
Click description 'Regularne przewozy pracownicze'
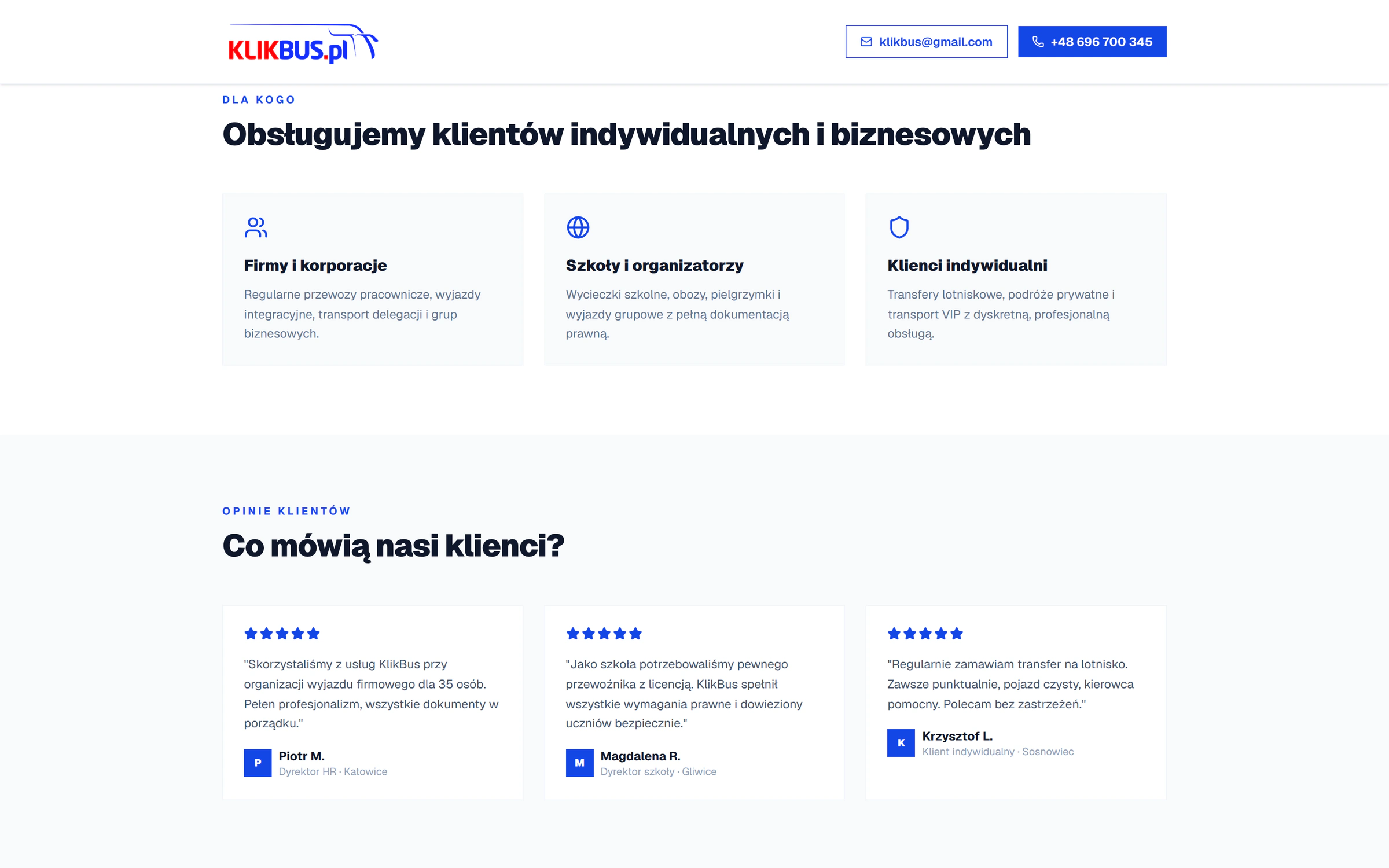pos(362,314)
